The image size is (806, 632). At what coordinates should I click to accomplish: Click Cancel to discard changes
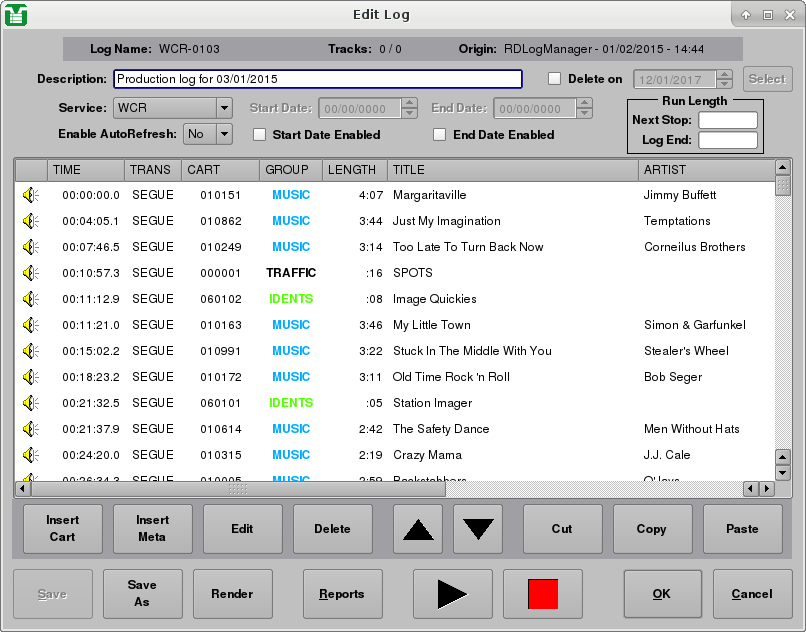click(752, 593)
